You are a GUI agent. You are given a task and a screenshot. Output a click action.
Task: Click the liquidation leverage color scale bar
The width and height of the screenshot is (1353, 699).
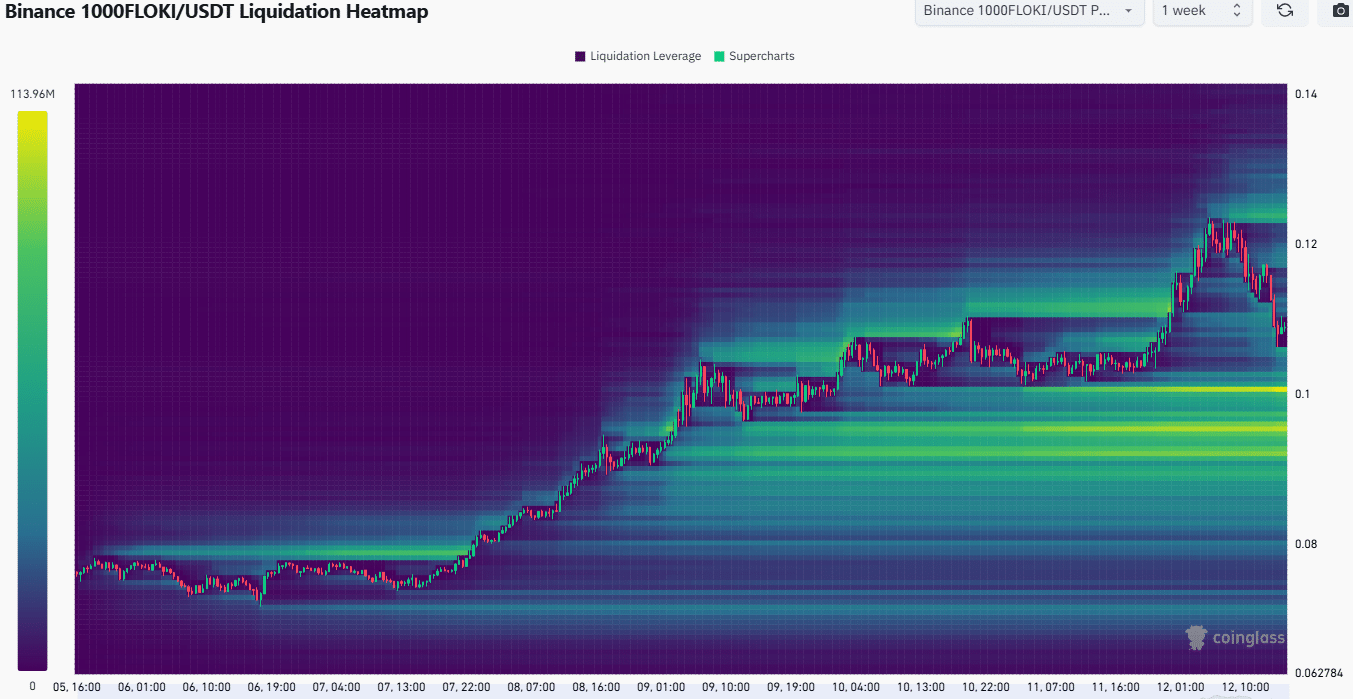click(x=32, y=390)
